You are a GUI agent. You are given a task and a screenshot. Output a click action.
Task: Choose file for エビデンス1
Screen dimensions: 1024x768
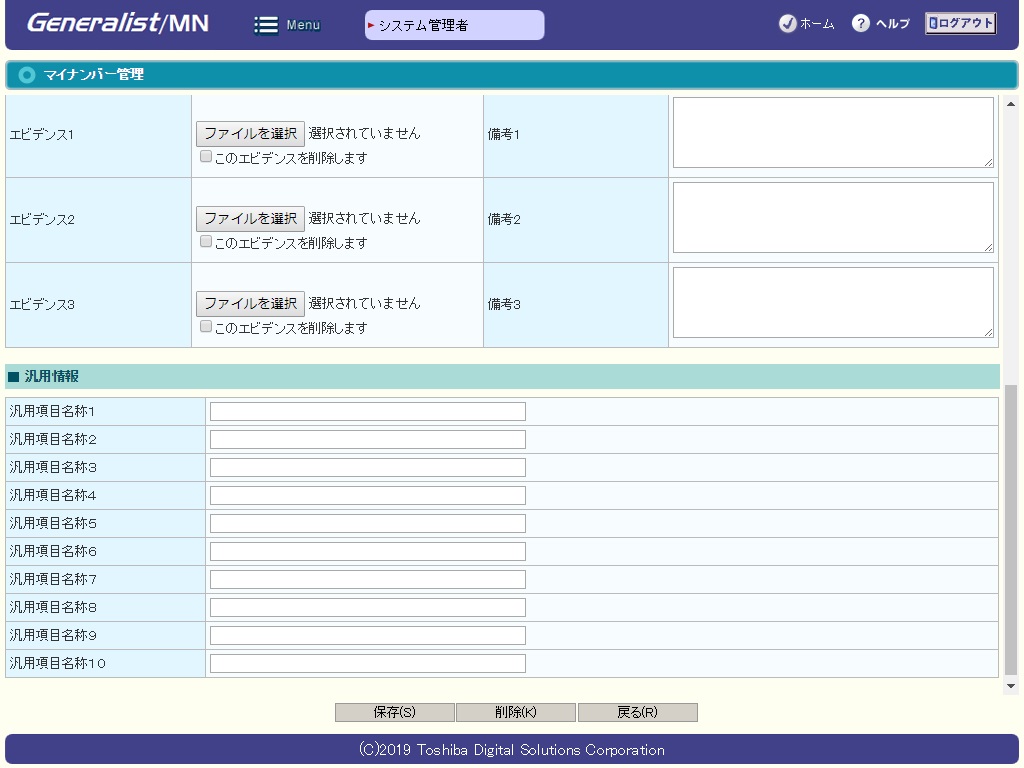(x=250, y=134)
